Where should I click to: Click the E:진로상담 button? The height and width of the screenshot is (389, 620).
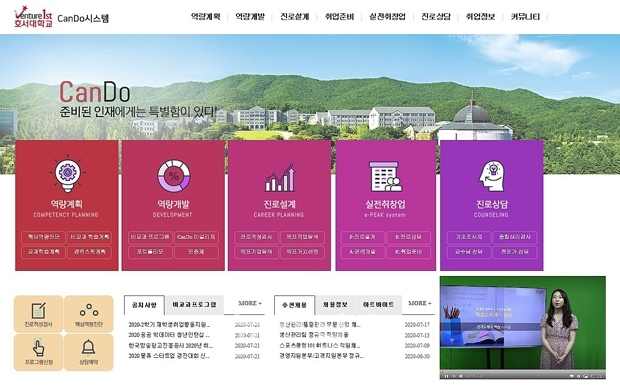tap(408, 237)
